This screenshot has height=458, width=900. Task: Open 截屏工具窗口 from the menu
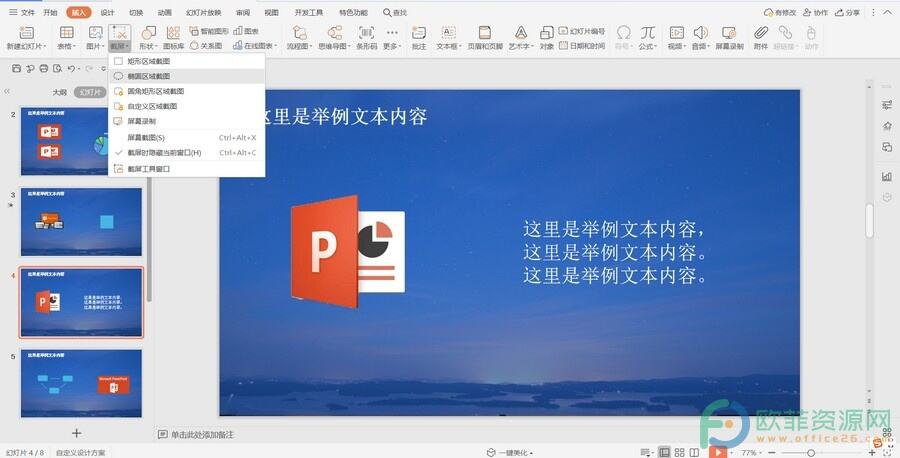185,169
